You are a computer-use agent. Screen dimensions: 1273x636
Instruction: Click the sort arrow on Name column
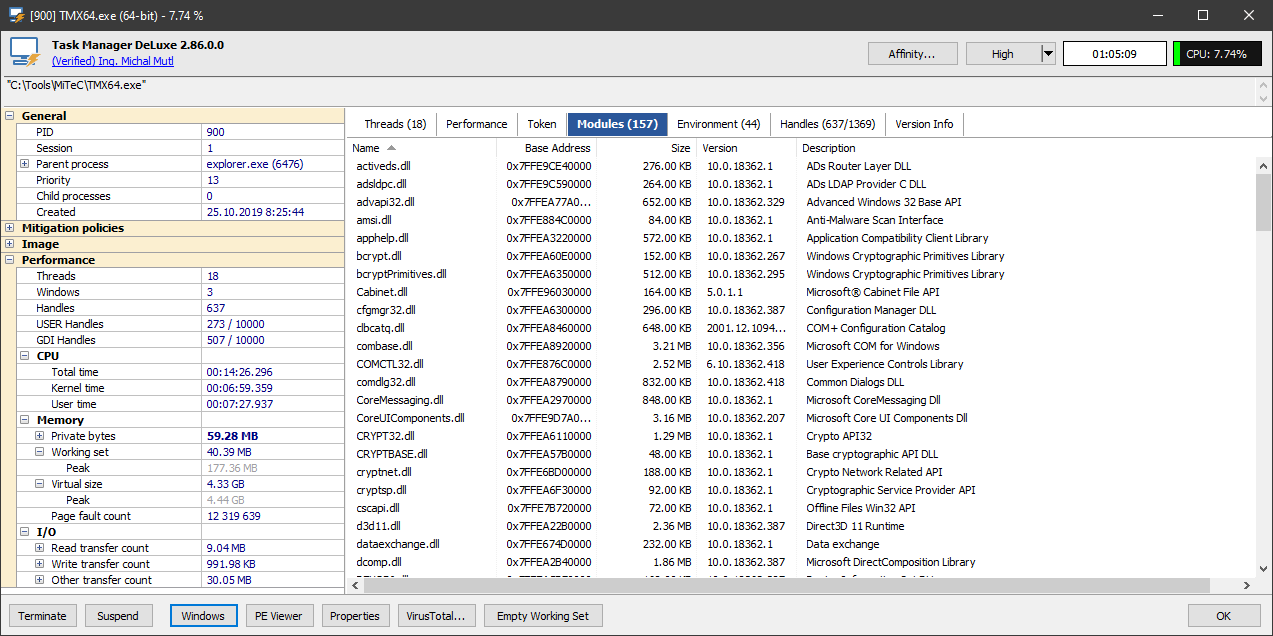pyautogui.click(x=392, y=148)
